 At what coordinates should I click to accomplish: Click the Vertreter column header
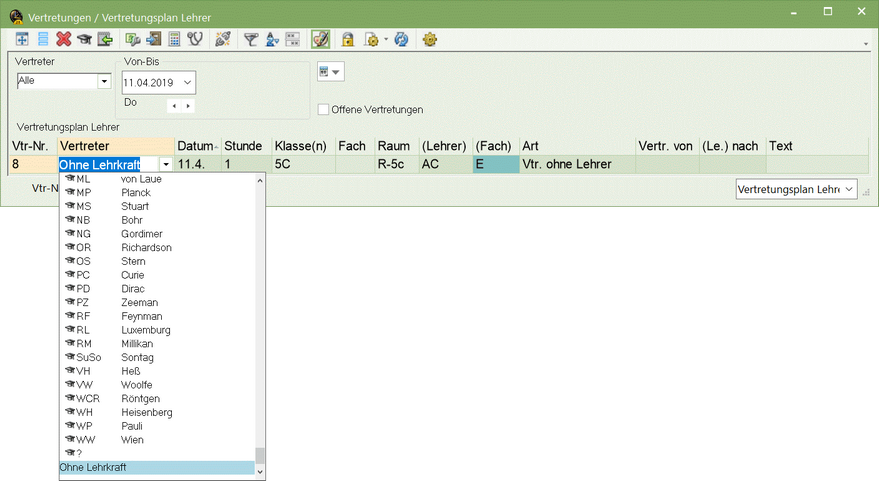pyautogui.click(x=116, y=146)
